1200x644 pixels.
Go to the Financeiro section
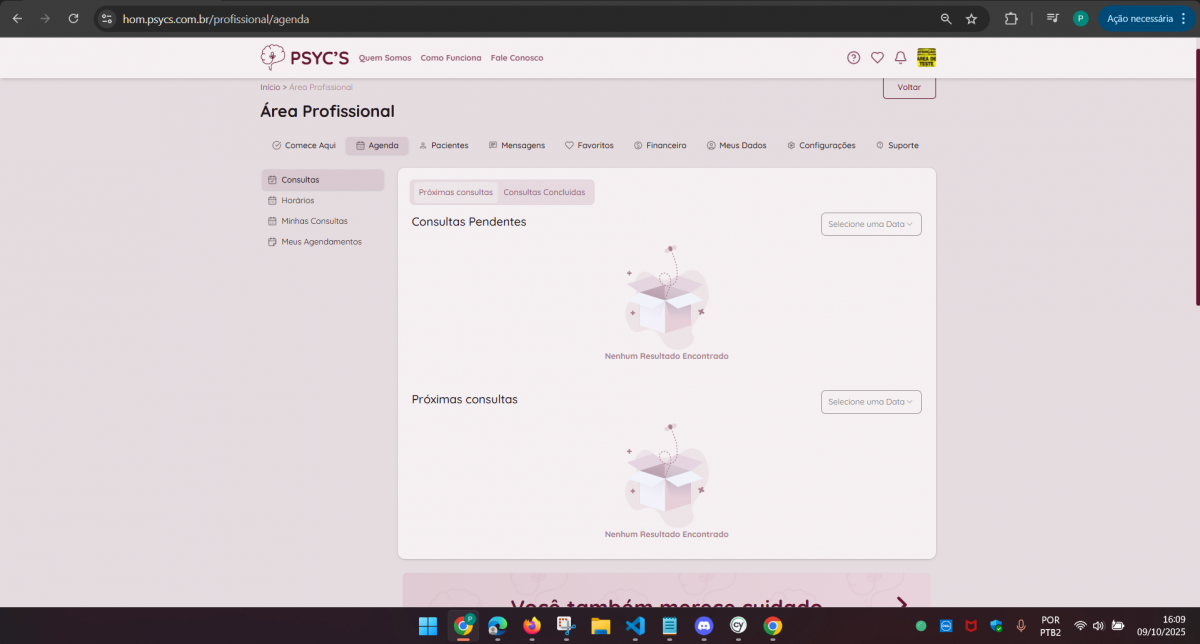point(660,146)
